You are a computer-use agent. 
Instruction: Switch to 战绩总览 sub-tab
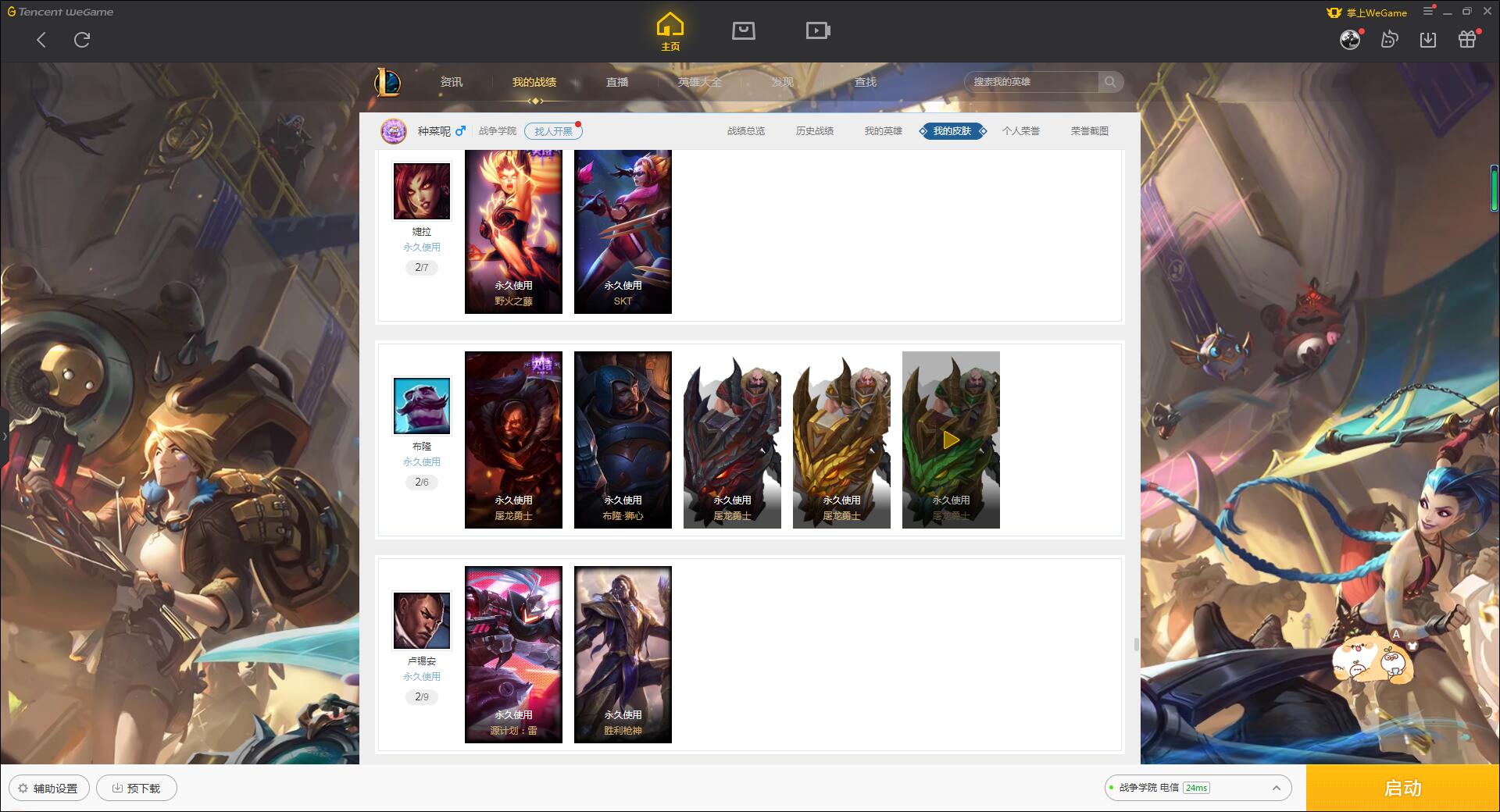point(746,131)
